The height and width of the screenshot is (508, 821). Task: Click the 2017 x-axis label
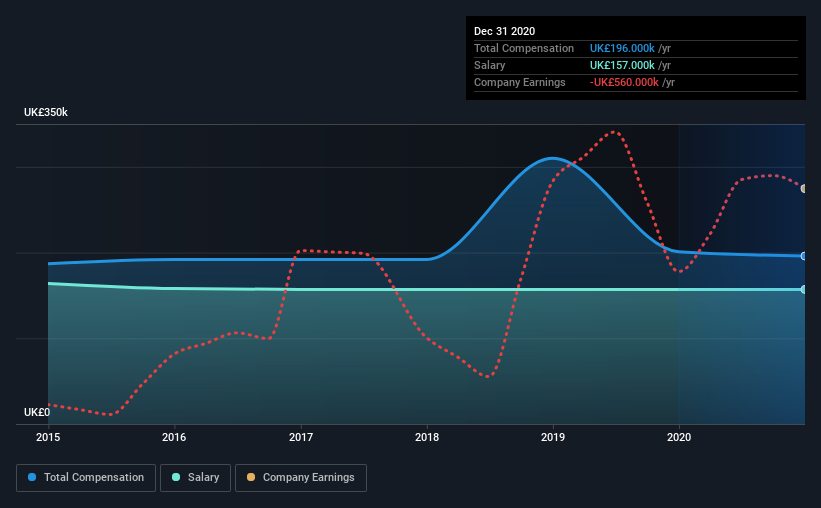pyautogui.click(x=301, y=437)
